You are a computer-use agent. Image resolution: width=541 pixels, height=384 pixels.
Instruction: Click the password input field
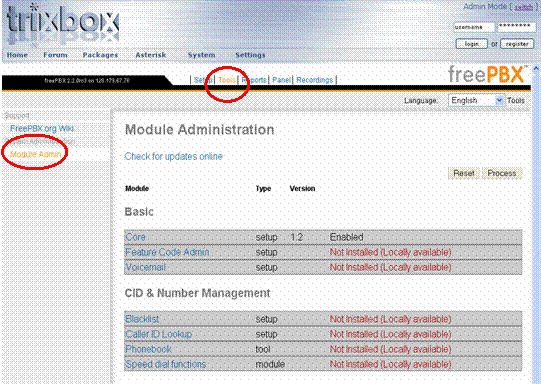(516, 27)
